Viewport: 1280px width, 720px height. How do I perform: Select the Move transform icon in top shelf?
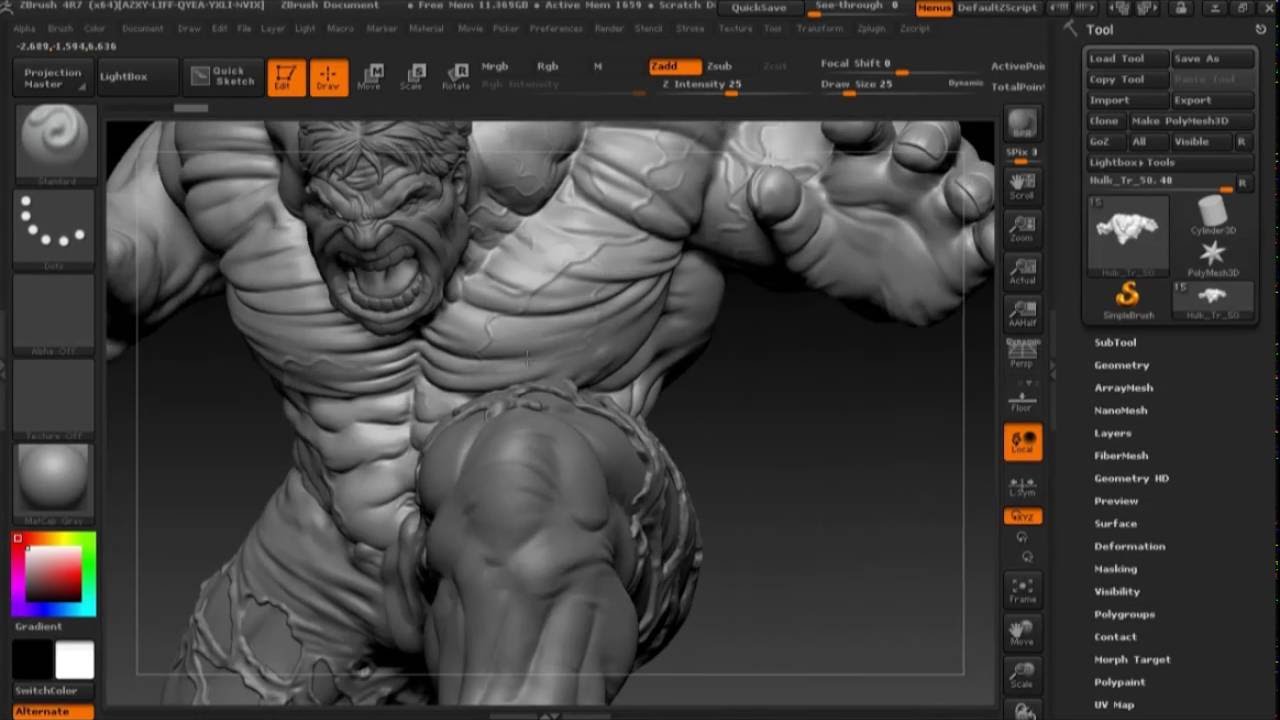(x=370, y=78)
